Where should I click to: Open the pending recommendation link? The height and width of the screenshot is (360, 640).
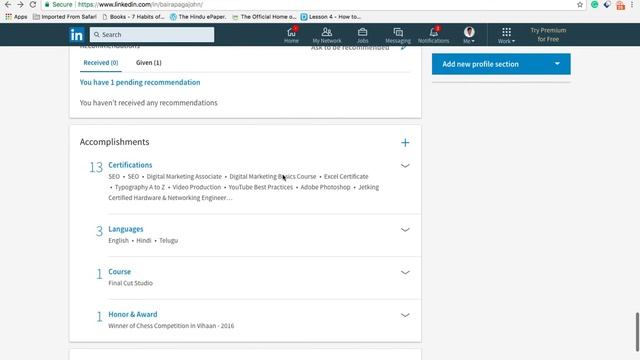pos(140,82)
